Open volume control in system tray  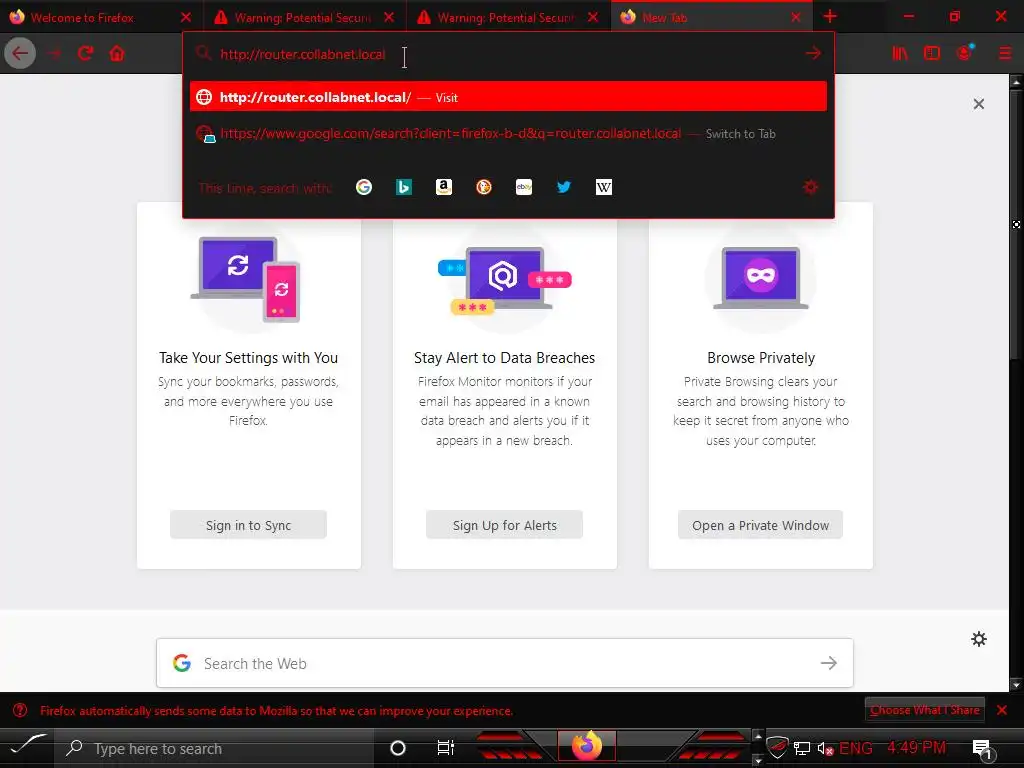click(825, 748)
